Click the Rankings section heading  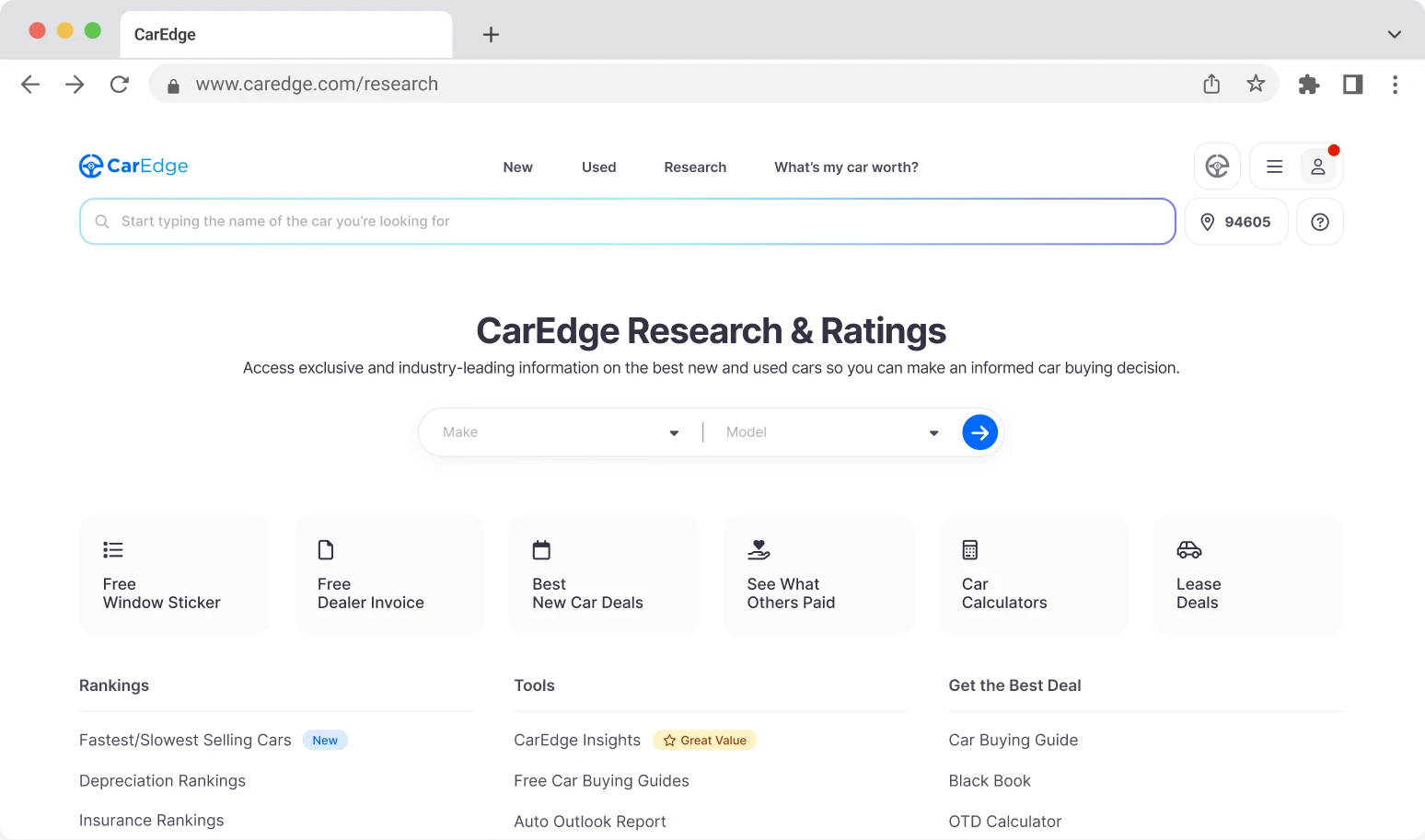114,685
